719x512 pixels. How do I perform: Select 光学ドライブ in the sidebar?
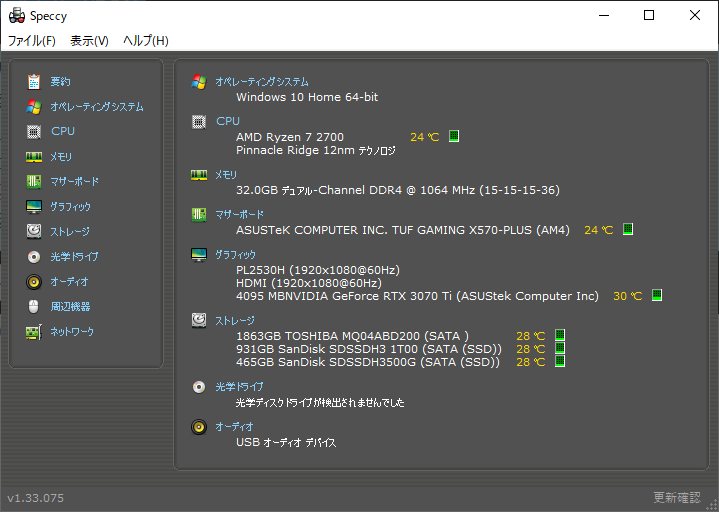click(74, 257)
